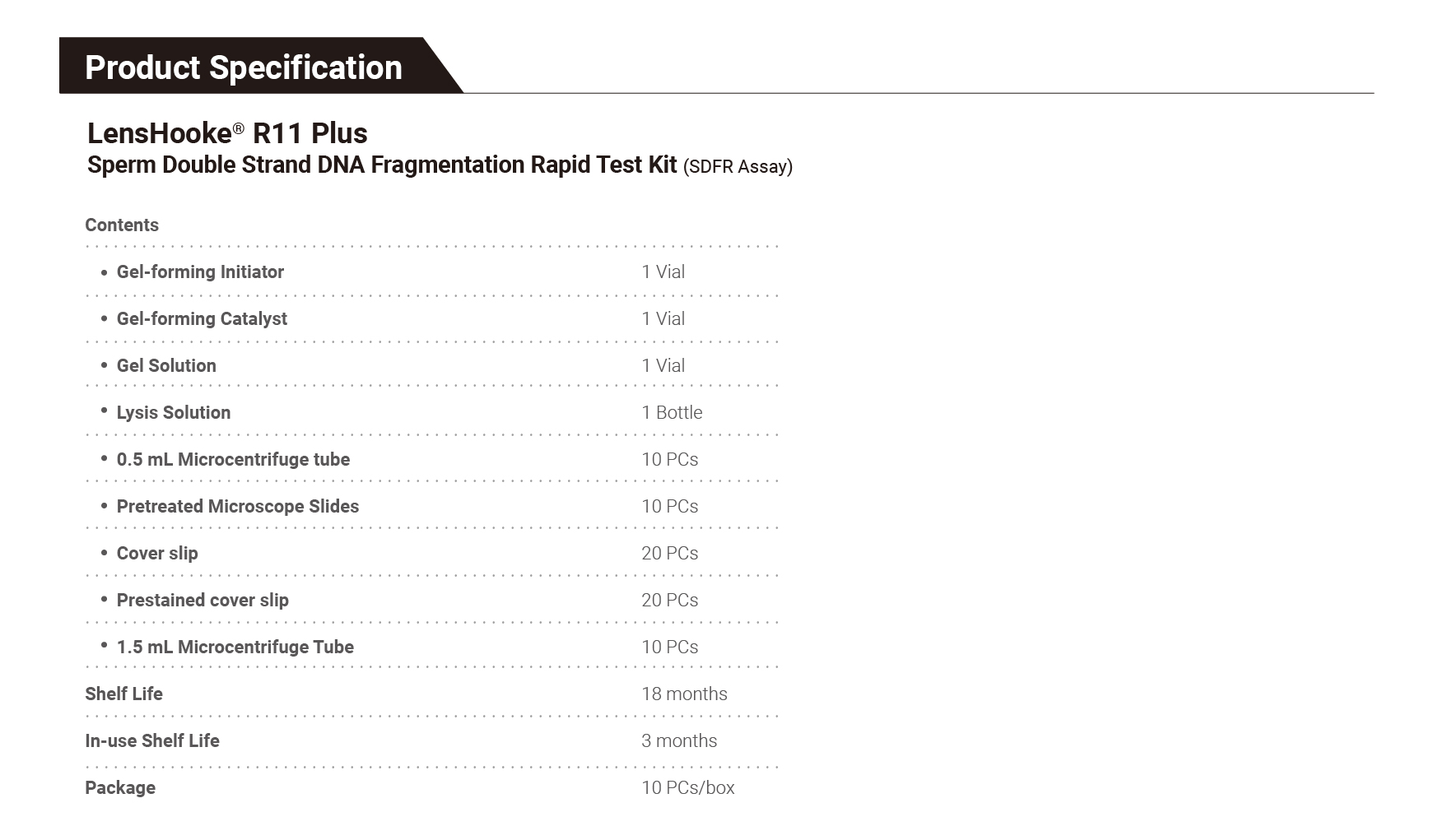The image size is (1434, 840).
Task: Select the 18 months value
Action: tap(684, 694)
